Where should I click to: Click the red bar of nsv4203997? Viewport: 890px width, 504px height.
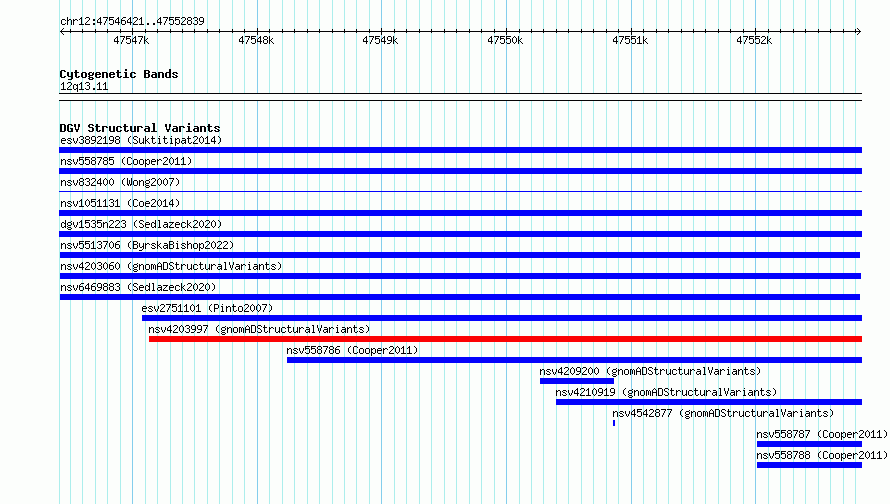click(x=505, y=339)
